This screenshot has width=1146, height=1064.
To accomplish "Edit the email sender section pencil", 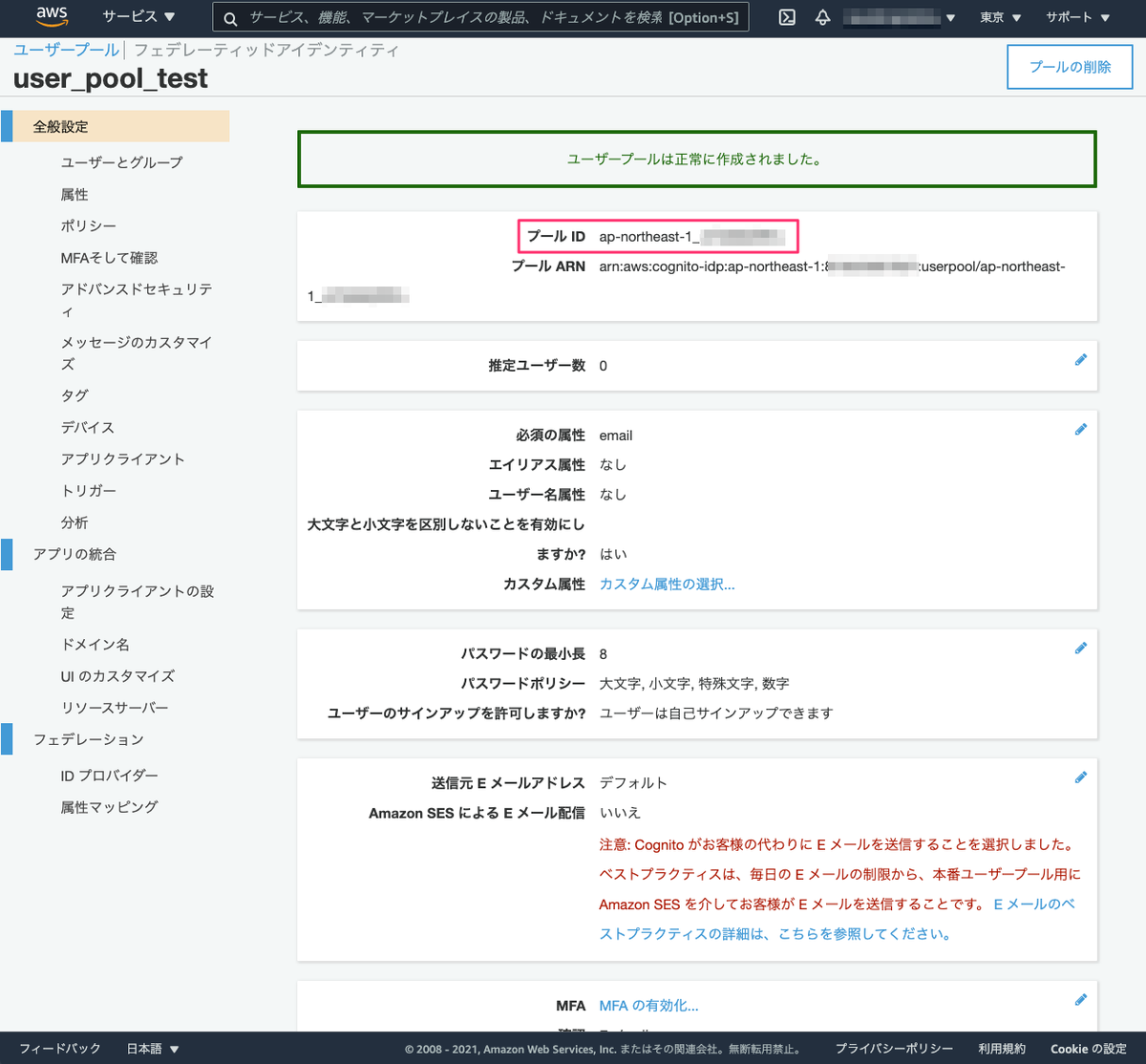I will (1080, 777).
